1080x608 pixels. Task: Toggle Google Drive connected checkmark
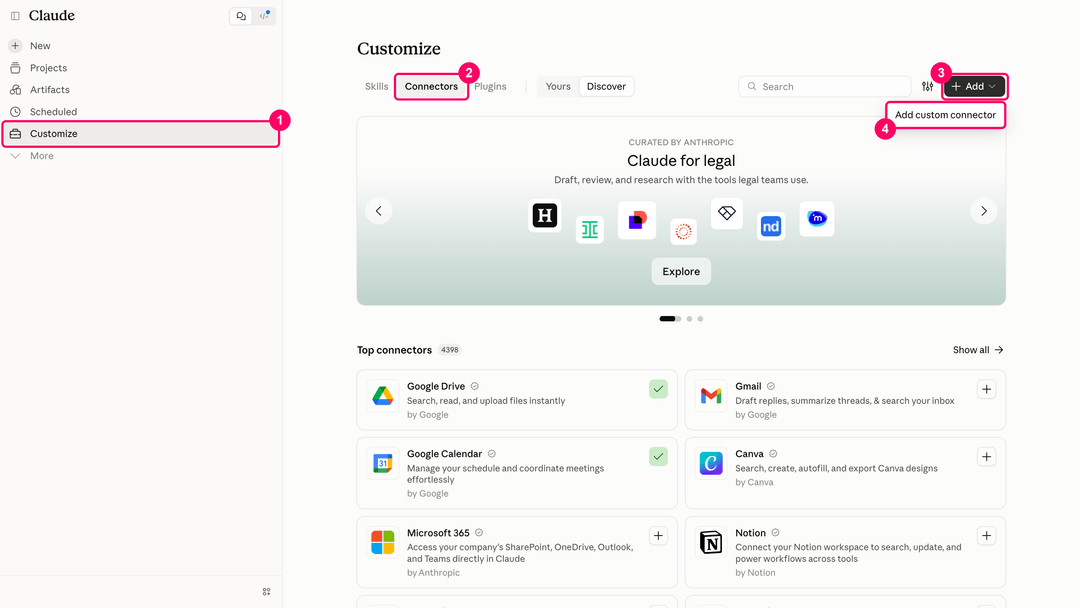[x=658, y=389]
